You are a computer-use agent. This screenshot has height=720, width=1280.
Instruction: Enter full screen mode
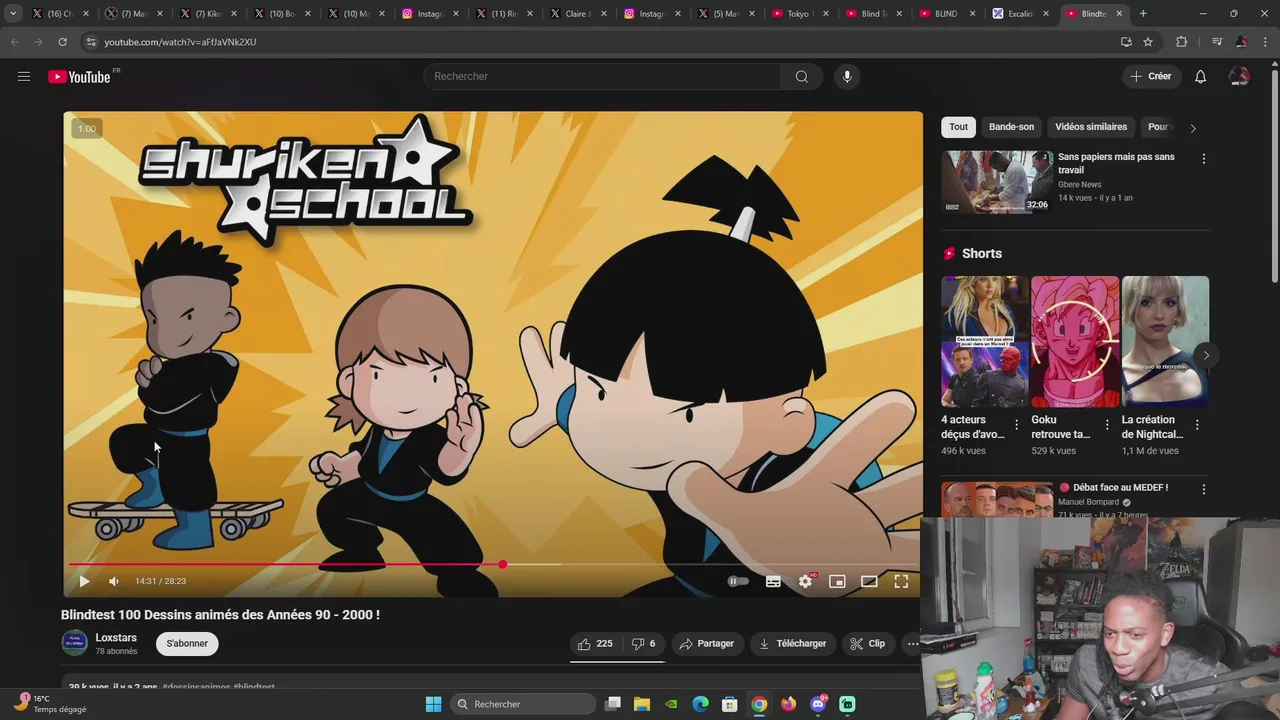point(901,581)
